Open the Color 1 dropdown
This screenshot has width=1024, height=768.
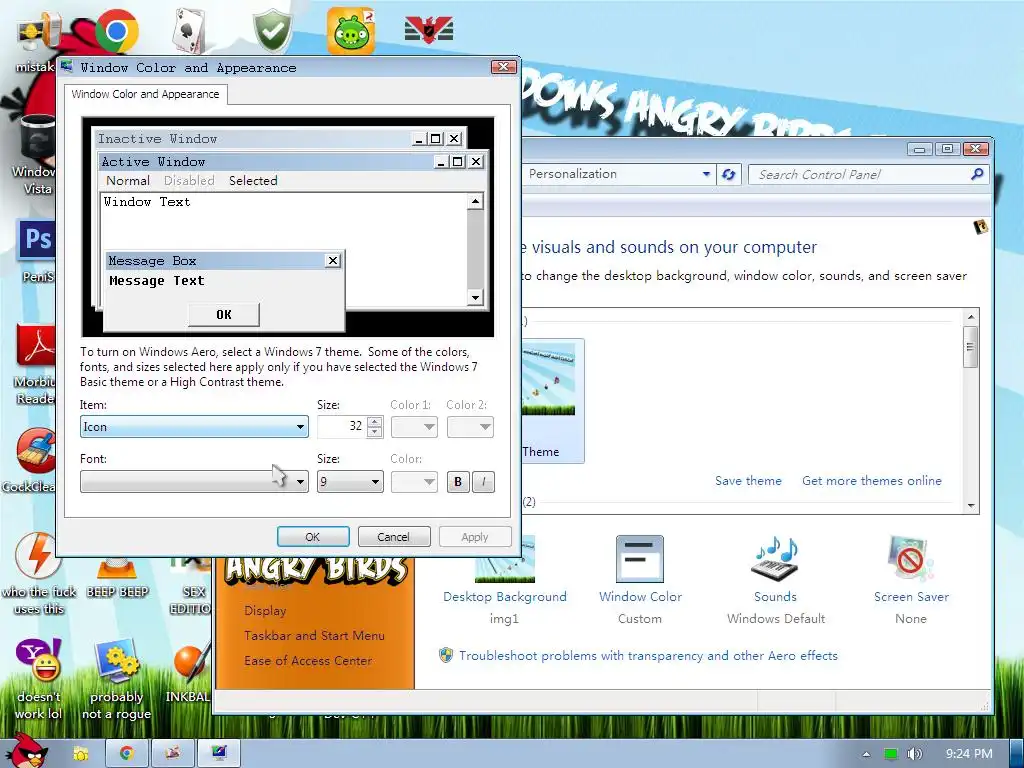pyautogui.click(x=414, y=427)
